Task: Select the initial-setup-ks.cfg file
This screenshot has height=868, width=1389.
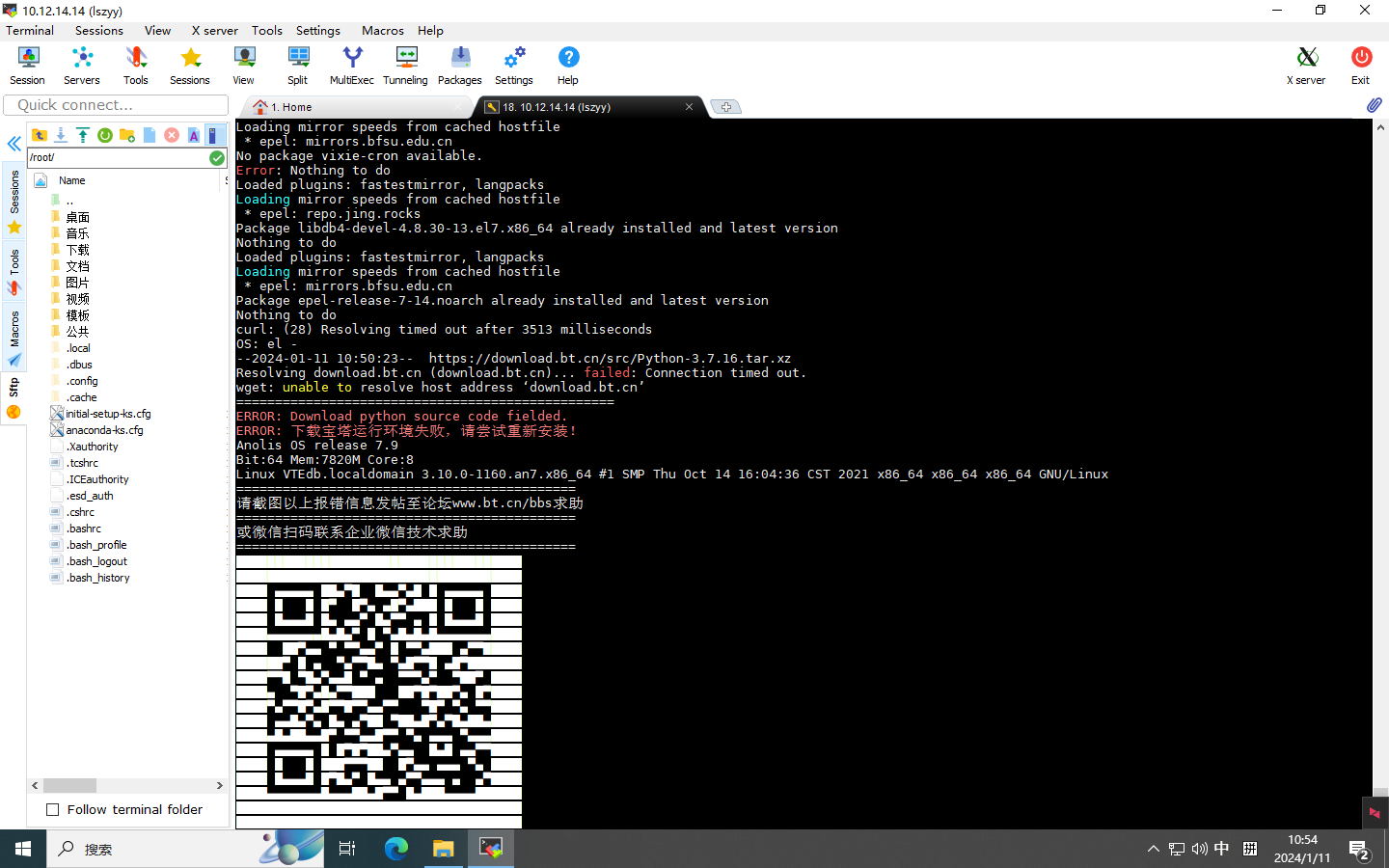Action: pyautogui.click(x=108, y=414)
